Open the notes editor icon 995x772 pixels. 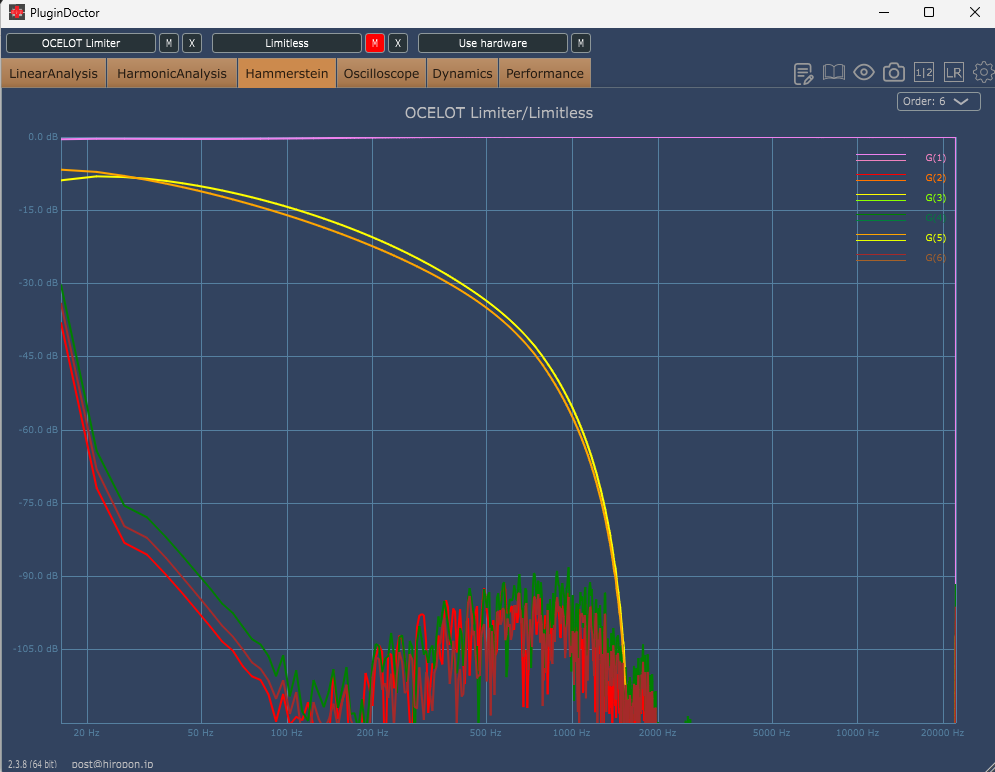(803, 74)
